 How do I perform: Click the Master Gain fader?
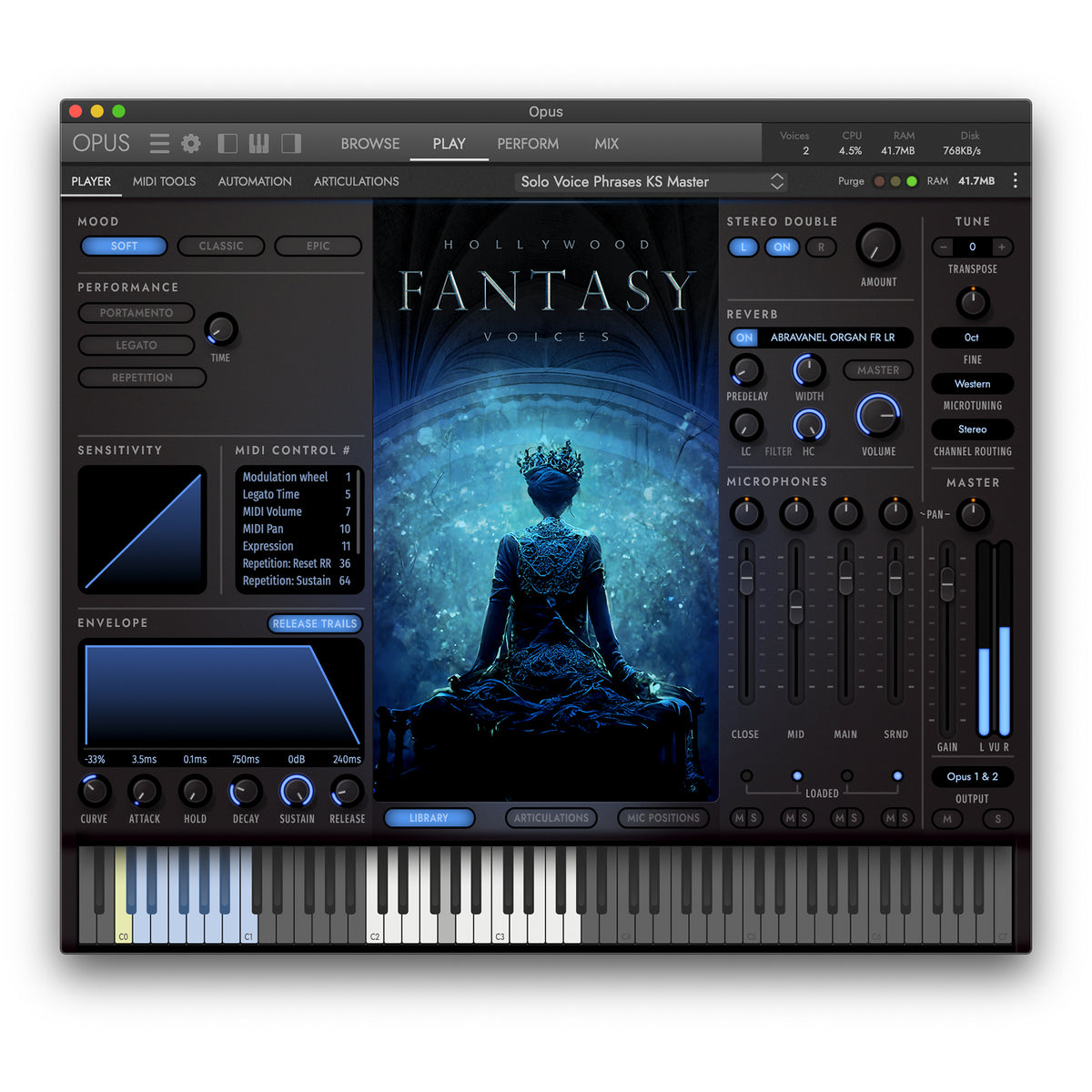(947, 584)
